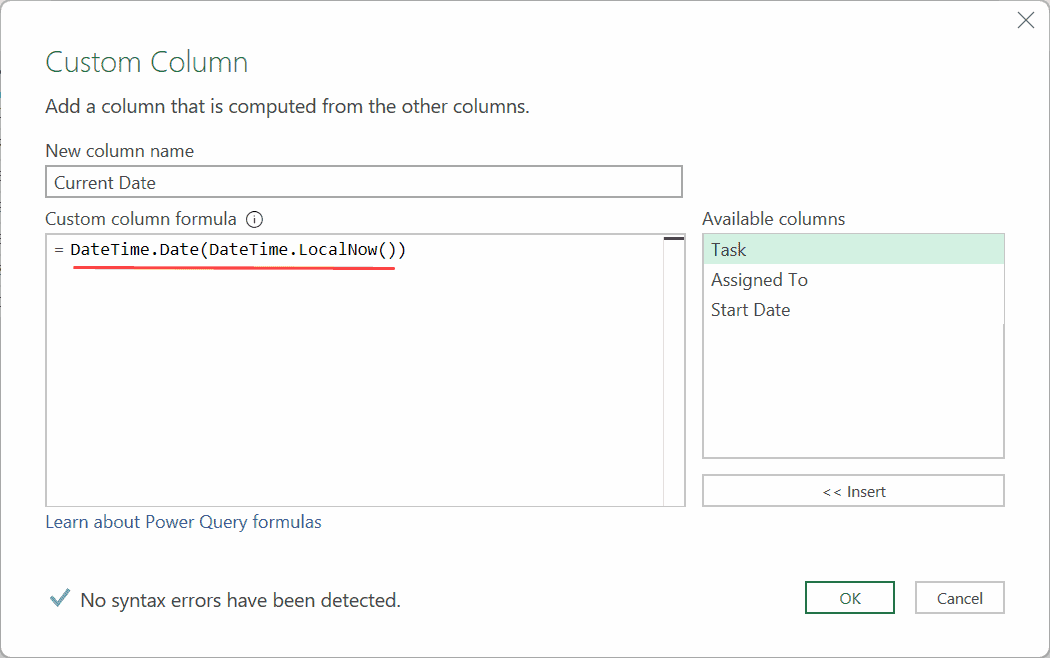Click the New column name field

[363, 181]
